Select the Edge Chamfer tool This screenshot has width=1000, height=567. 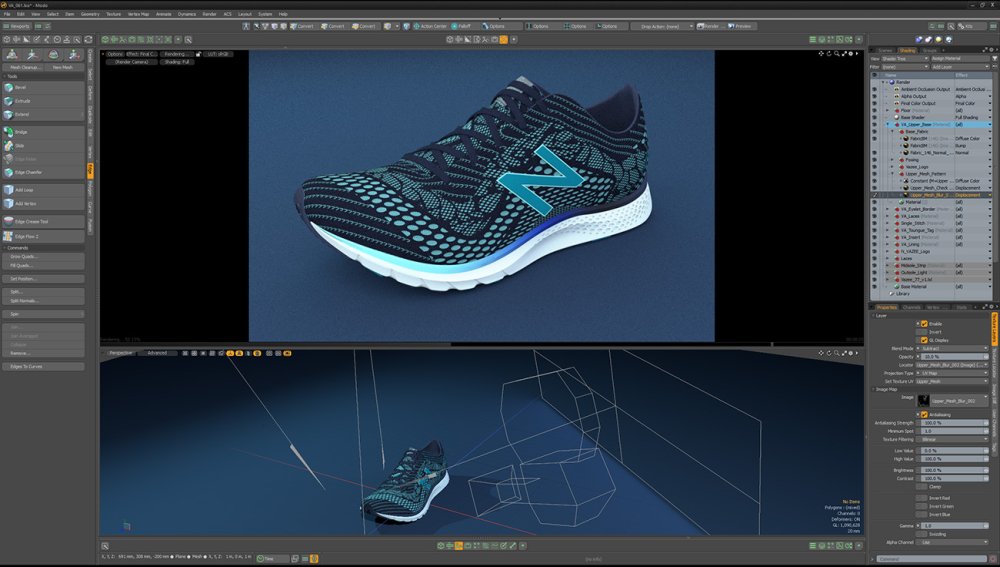click(x=43, y=172)
